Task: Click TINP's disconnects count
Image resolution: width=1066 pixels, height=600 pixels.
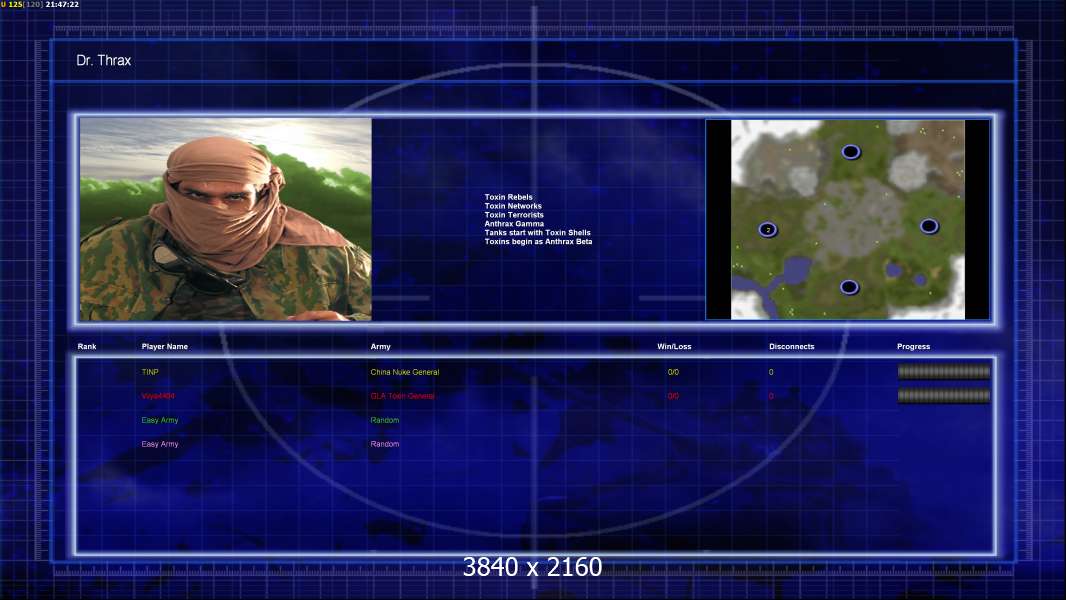Action: [771, 372]
